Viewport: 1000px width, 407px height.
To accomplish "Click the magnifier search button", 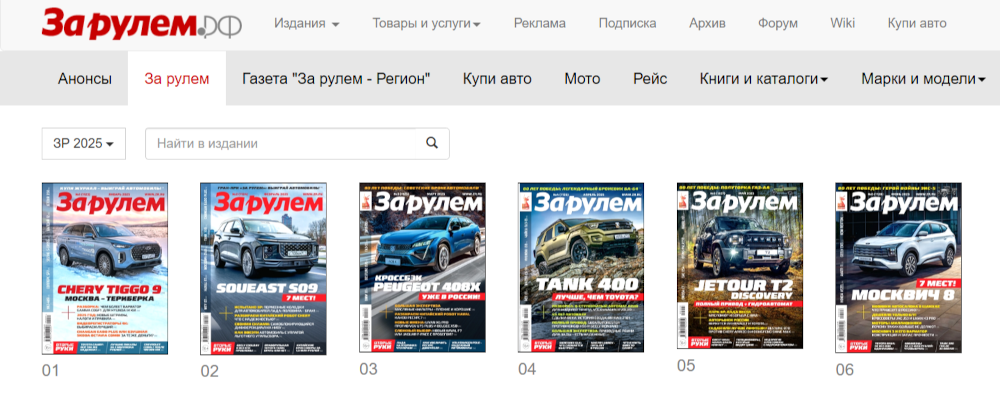I will (x=432, y=144).
